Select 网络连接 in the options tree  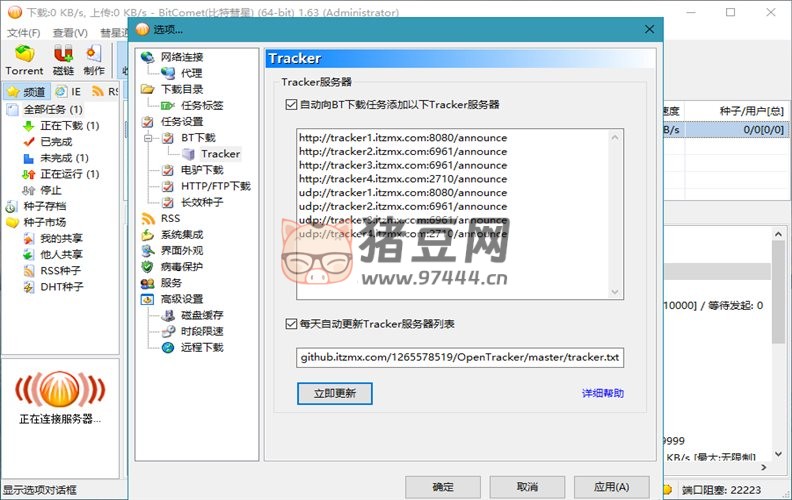point(181,57)
